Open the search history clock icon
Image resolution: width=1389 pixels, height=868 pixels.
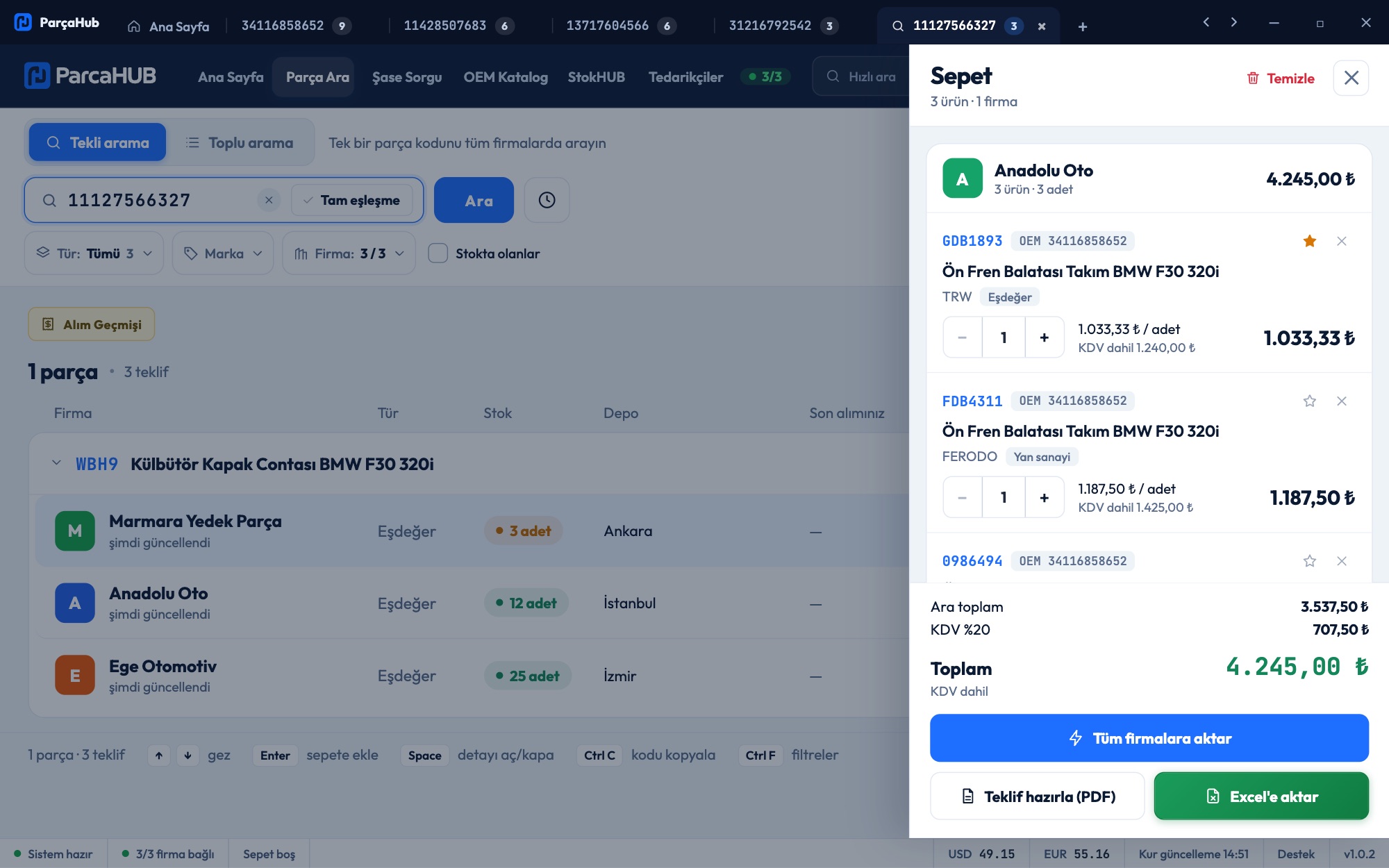coord(547,200)
